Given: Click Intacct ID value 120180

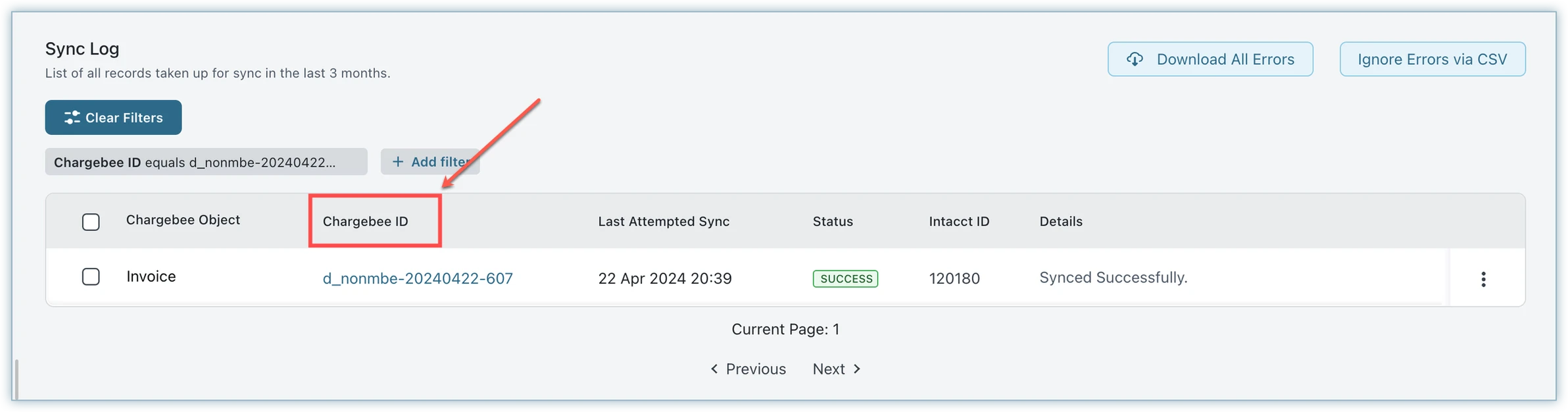Looking at the screenshot, I should [x=954, y=278].
